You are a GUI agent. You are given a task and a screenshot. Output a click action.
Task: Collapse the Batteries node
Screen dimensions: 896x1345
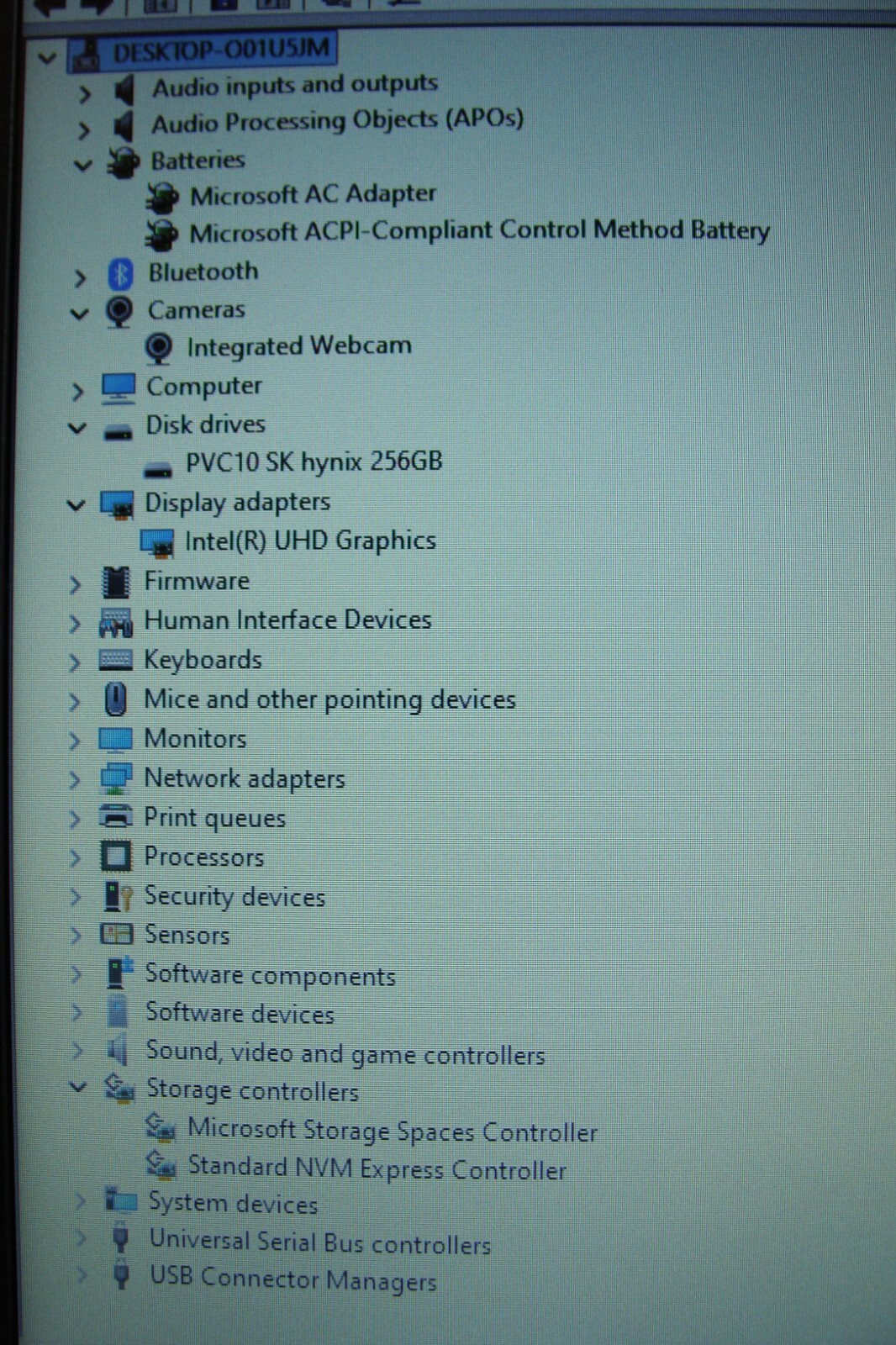pyautogui.click(x=82, y=165)
